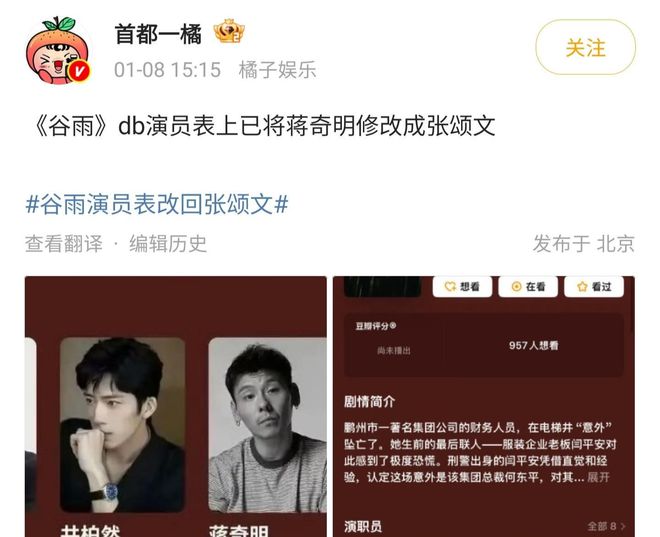Open the 首都一橘 profile avatar
The width and height of the screenshot is (660, 537).
(58, 50)
